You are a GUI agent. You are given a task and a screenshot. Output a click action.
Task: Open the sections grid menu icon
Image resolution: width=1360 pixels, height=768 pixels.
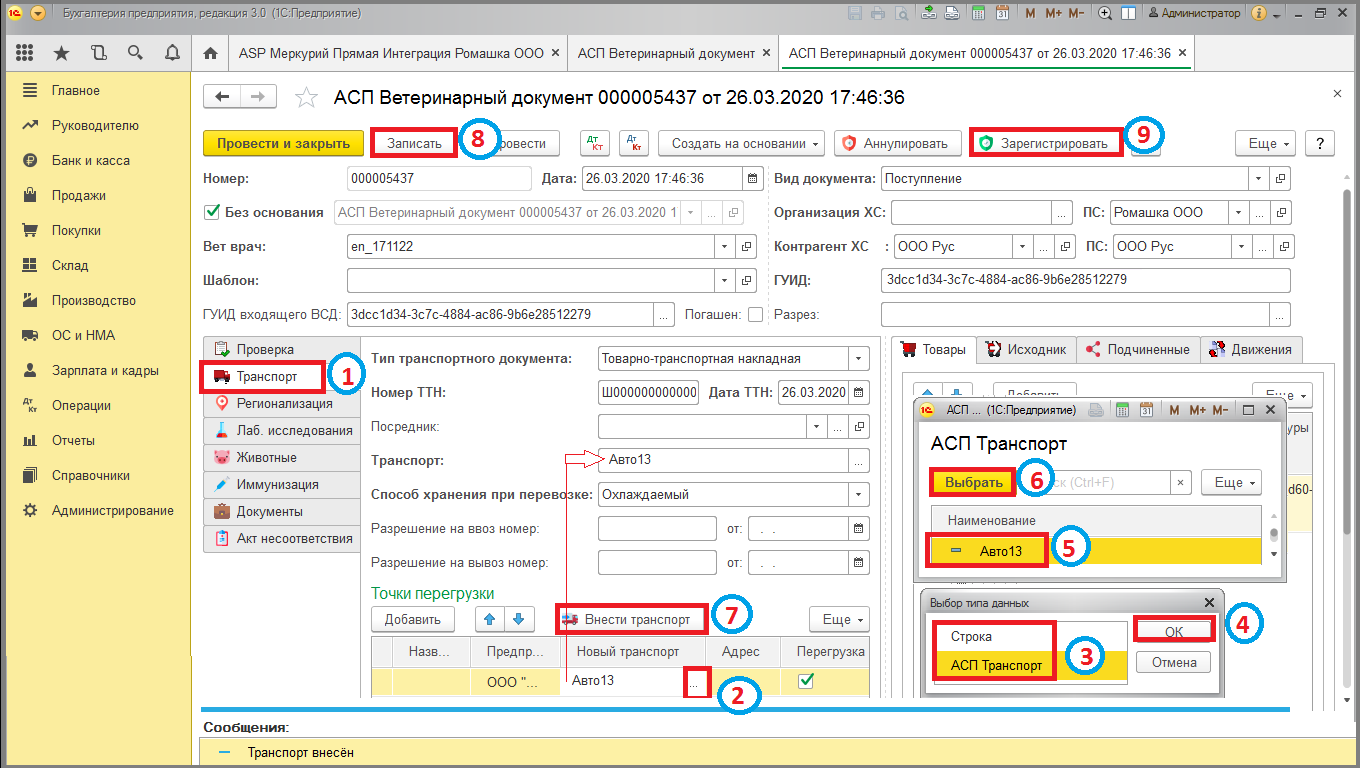25,53
